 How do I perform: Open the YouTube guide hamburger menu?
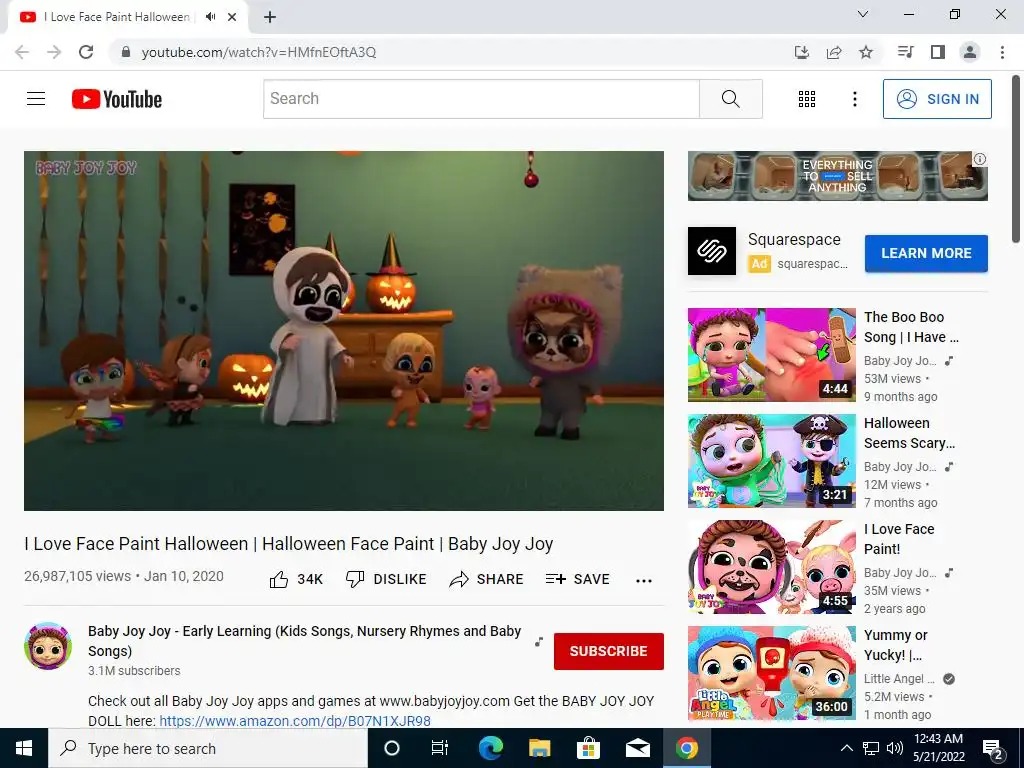pos(36,99)
